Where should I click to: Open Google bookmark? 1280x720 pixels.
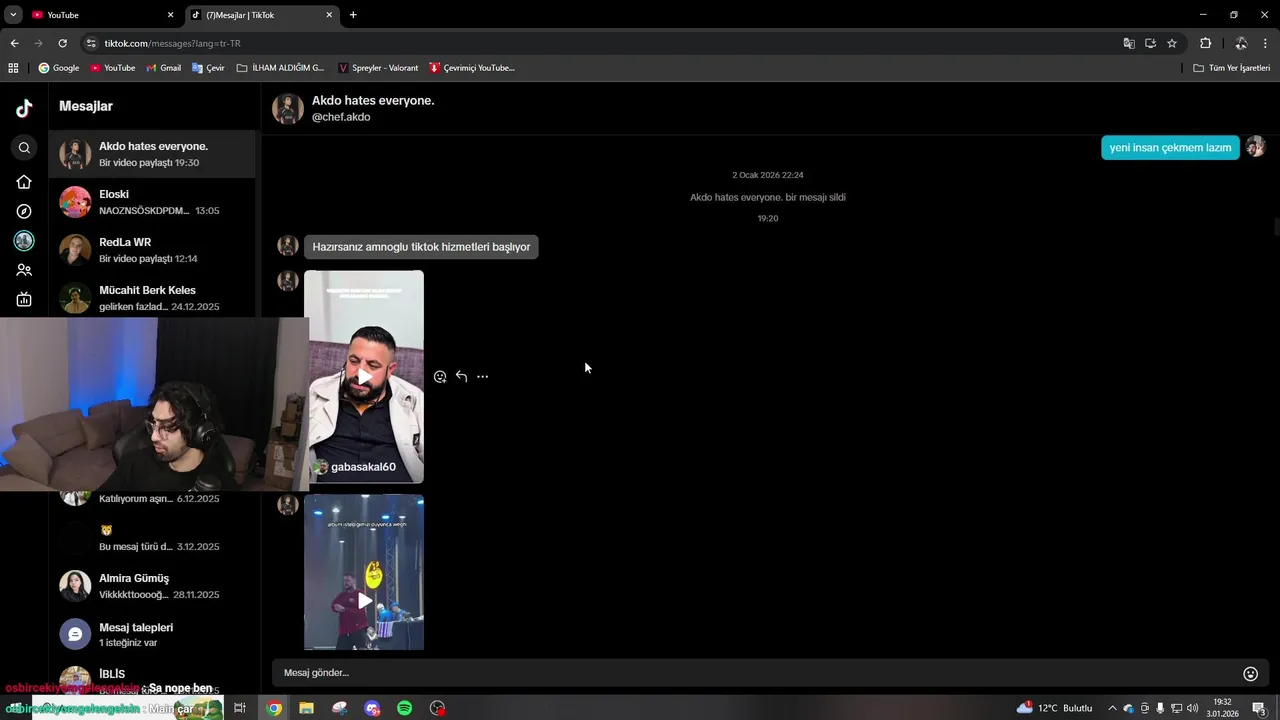(x=59, y=68)
